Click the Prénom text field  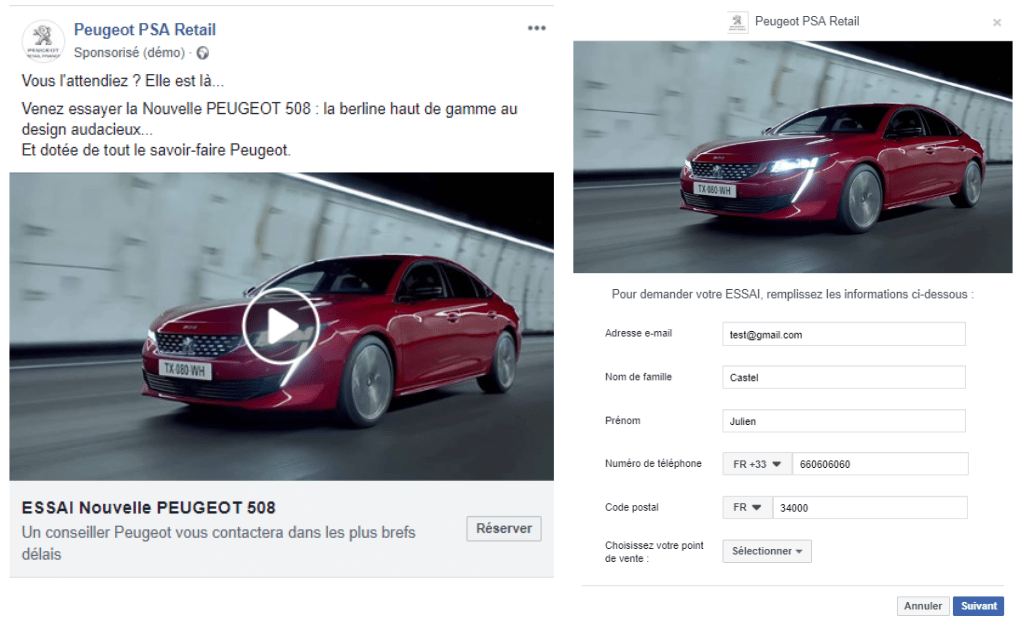click(x=843, y=421)
